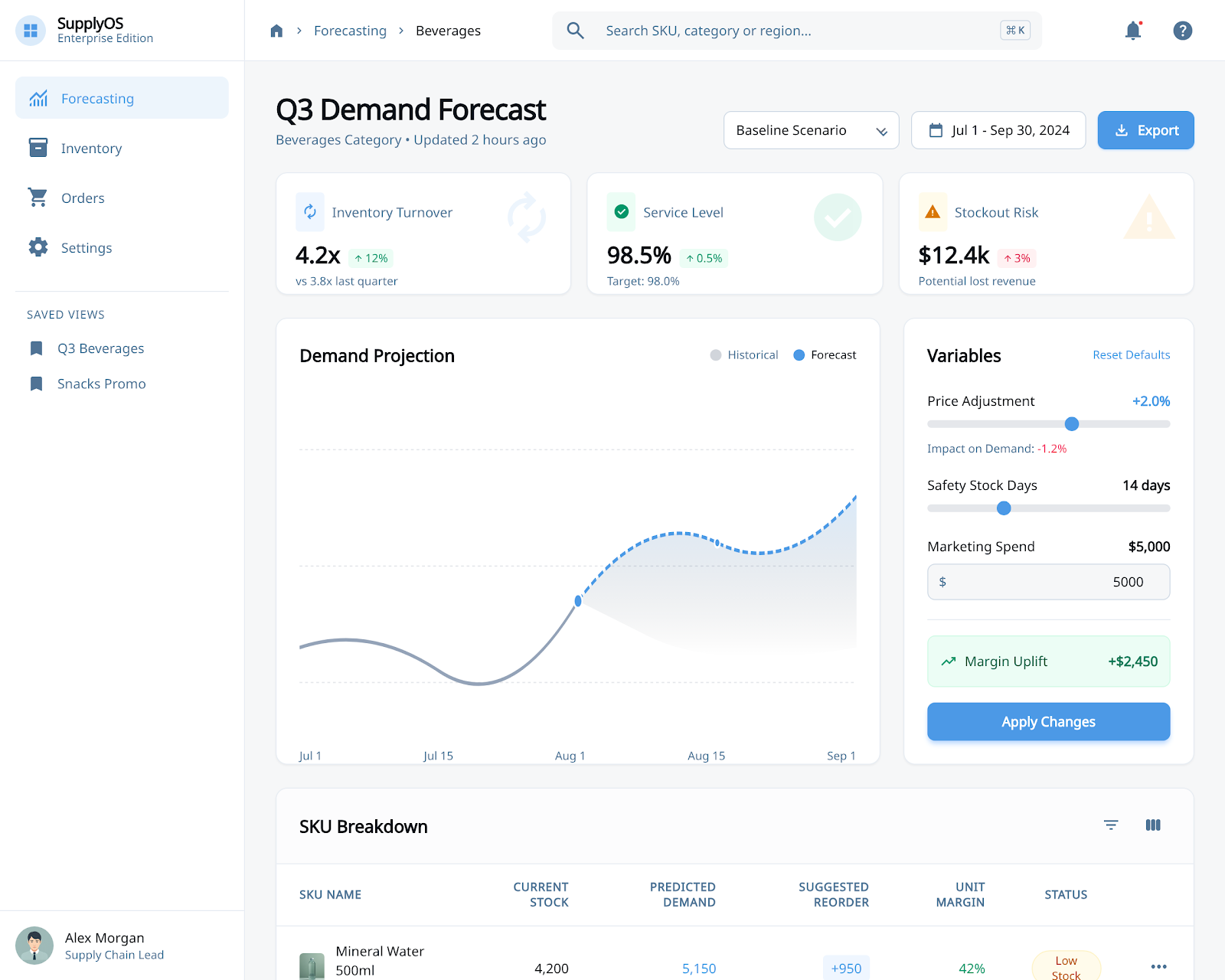
Task: Open the filter icon on SKU Breakdown
Action: pyautogui.click(x=1111, y=825)
